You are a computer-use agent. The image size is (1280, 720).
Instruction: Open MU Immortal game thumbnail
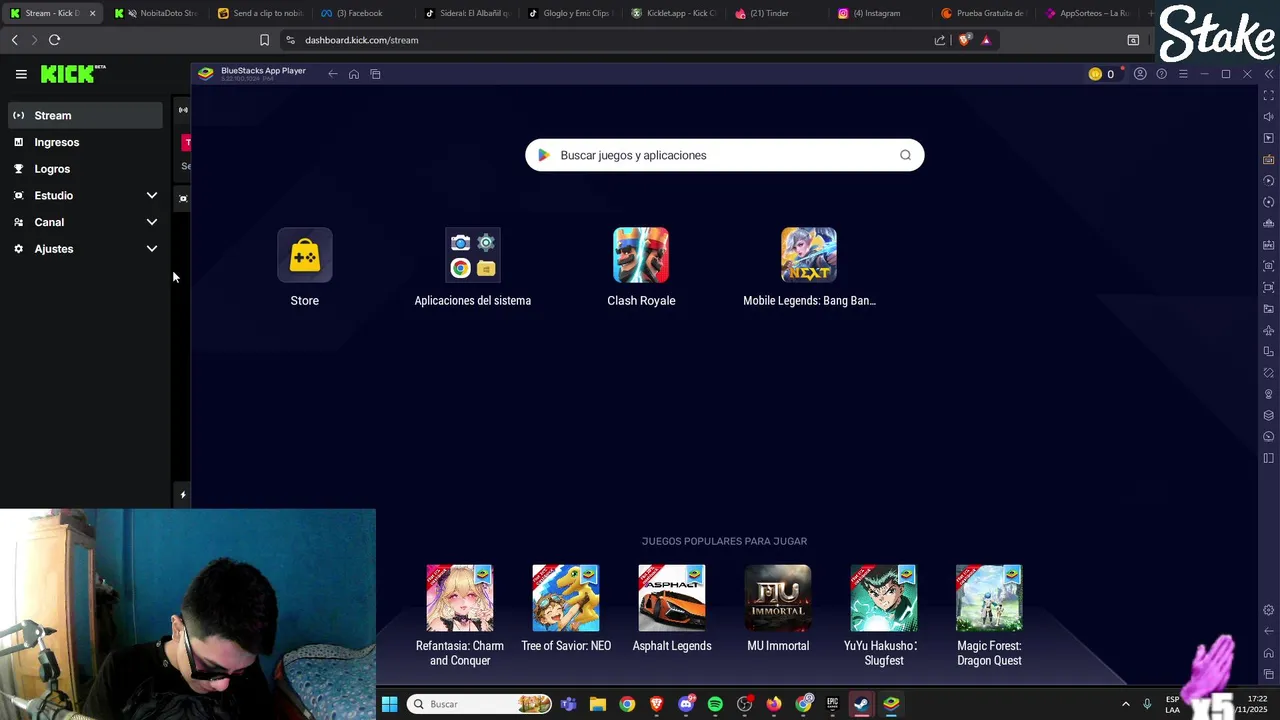(778, 598)
